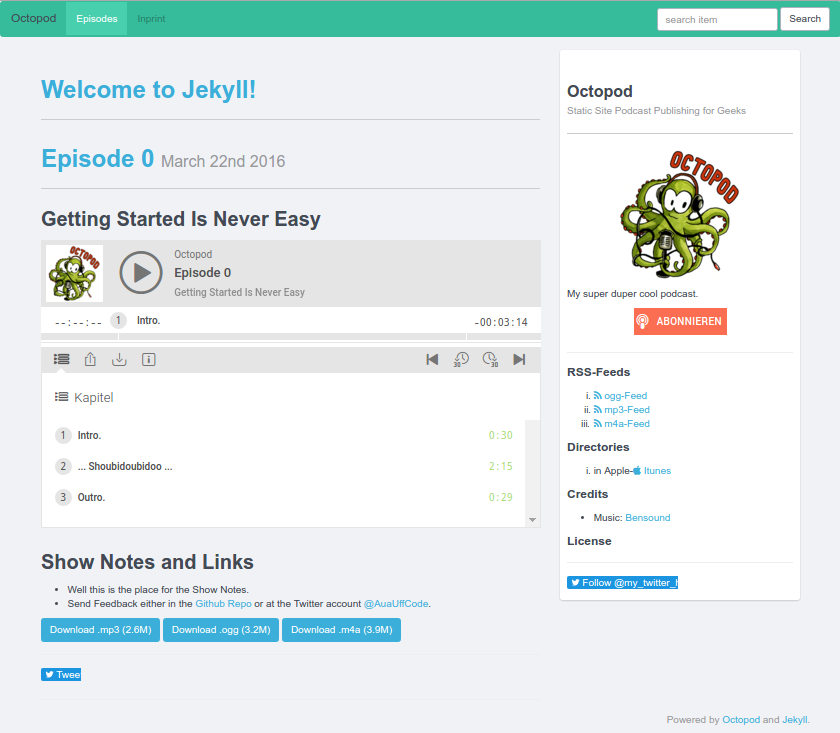Image resolution: width=840 pixels, height=733 pixels.
Task: Follow @my_twitter on Twitter
Action: click(x=622, y=582)
